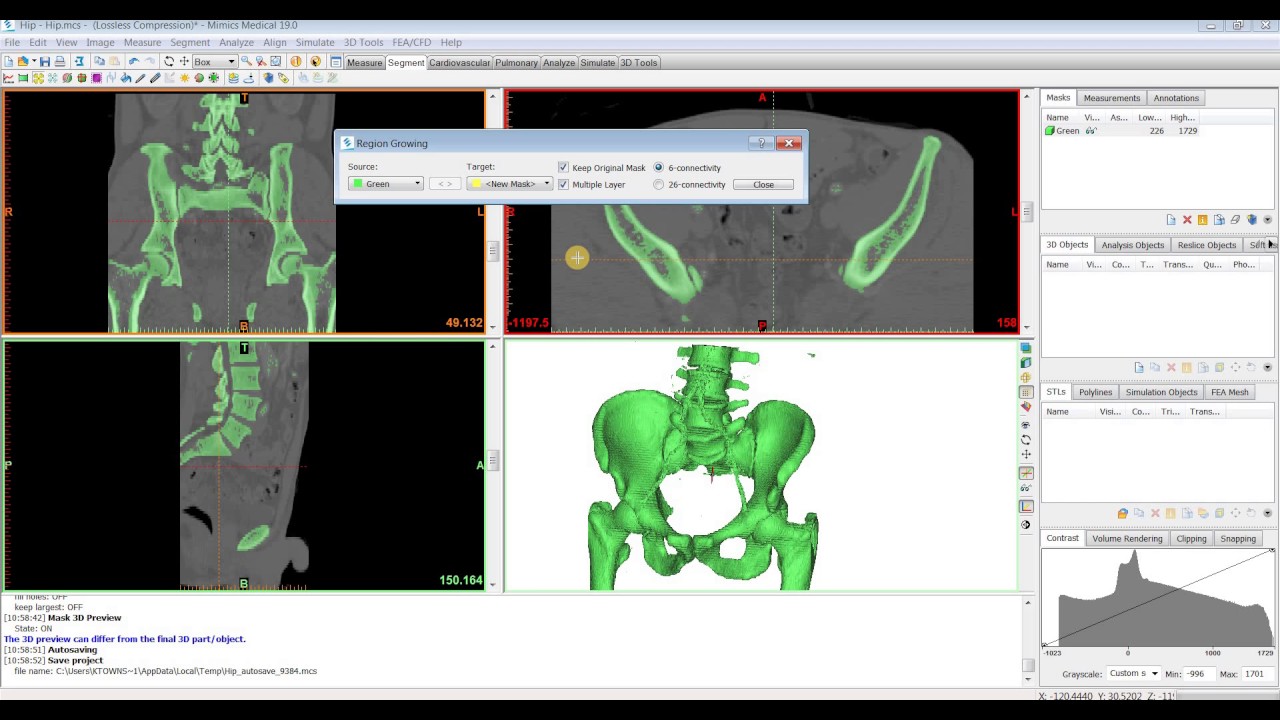Click the Thresholding green bar icon

point(23,78)
